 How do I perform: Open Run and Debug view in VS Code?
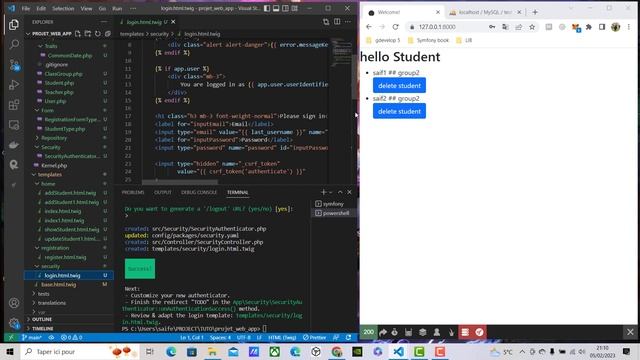click(x=14, y=84)
